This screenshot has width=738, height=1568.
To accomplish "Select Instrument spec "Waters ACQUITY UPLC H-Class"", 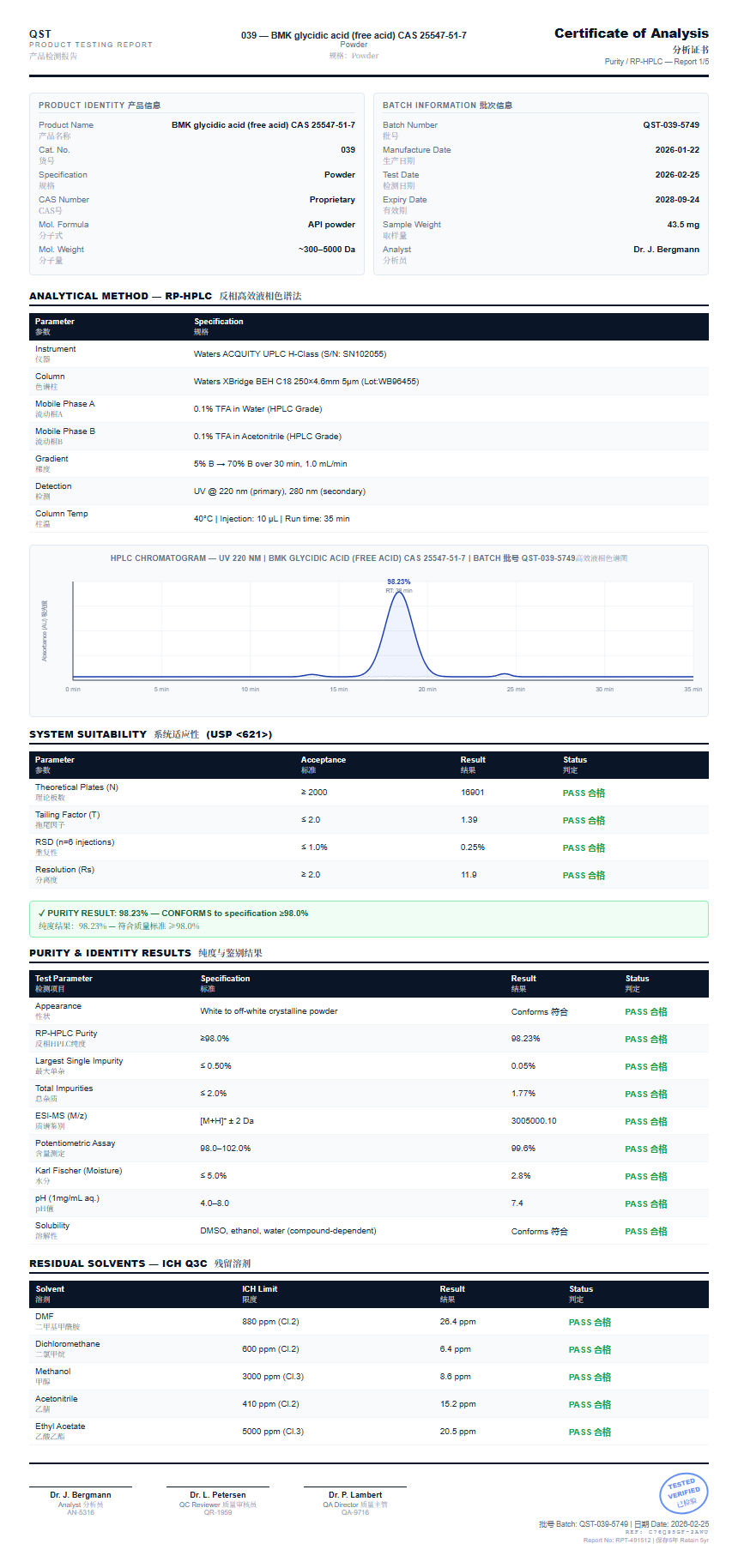I will coord(290,354).
